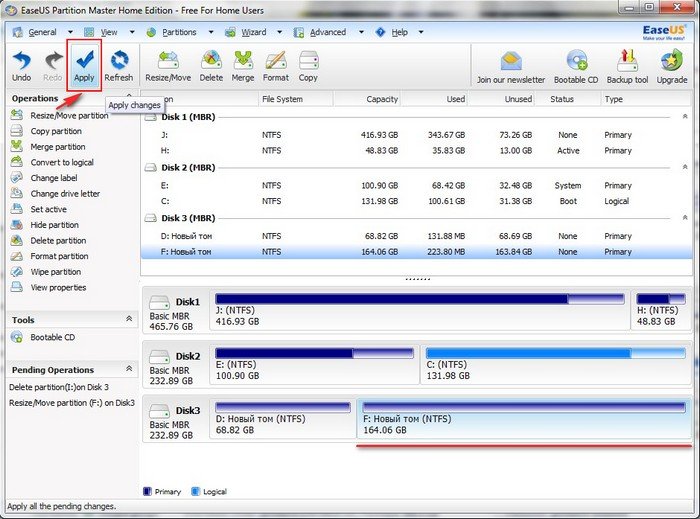
Task: Click dropdown arrow next to General
Action: tap(70, 32)
